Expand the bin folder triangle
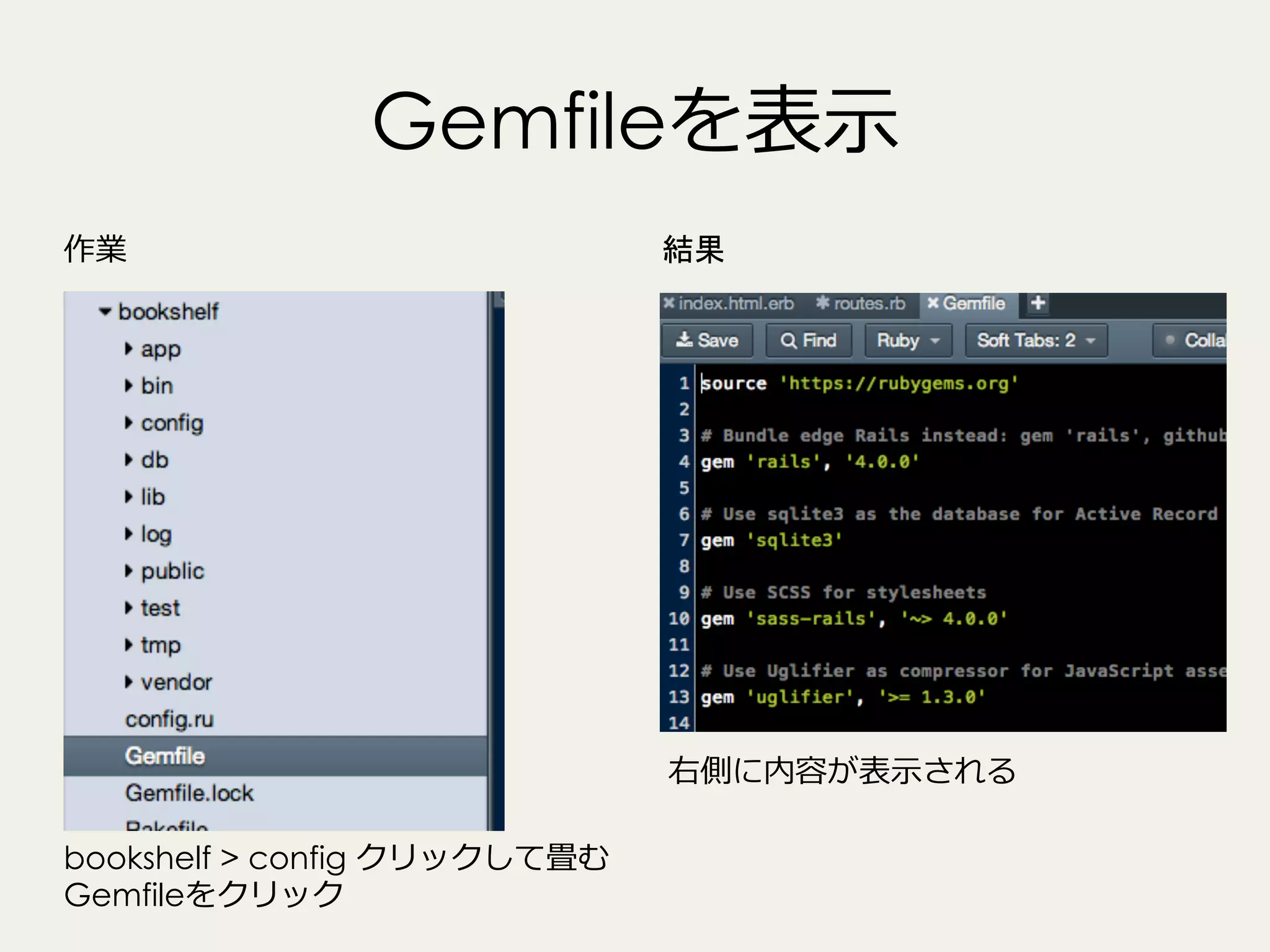The height and width of the screenshot is (952, 1270). pyautogui.click(x=128, y=386)
